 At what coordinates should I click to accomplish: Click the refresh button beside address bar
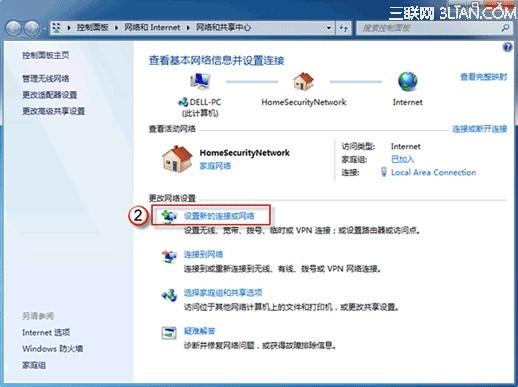(343, 28)
